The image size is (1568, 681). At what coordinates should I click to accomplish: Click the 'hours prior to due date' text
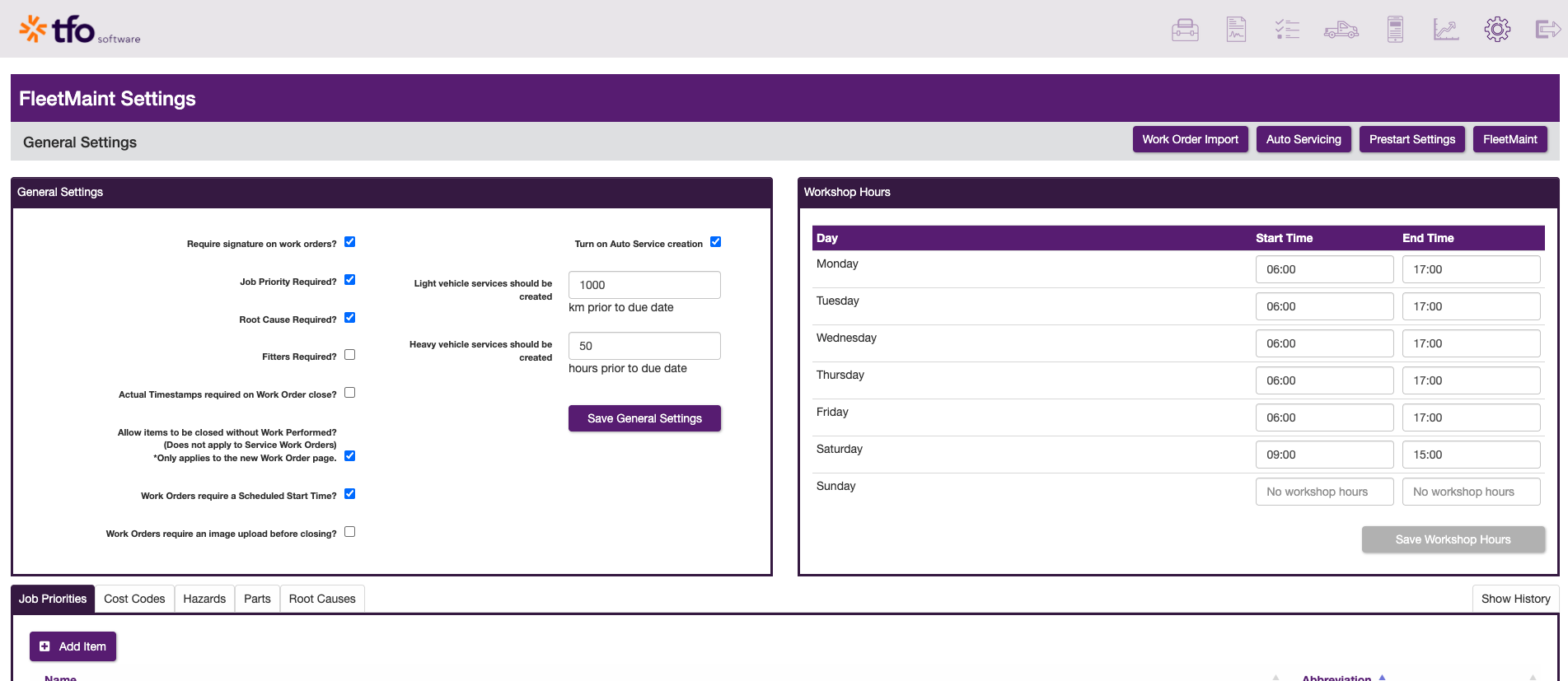tap(628, 368)
